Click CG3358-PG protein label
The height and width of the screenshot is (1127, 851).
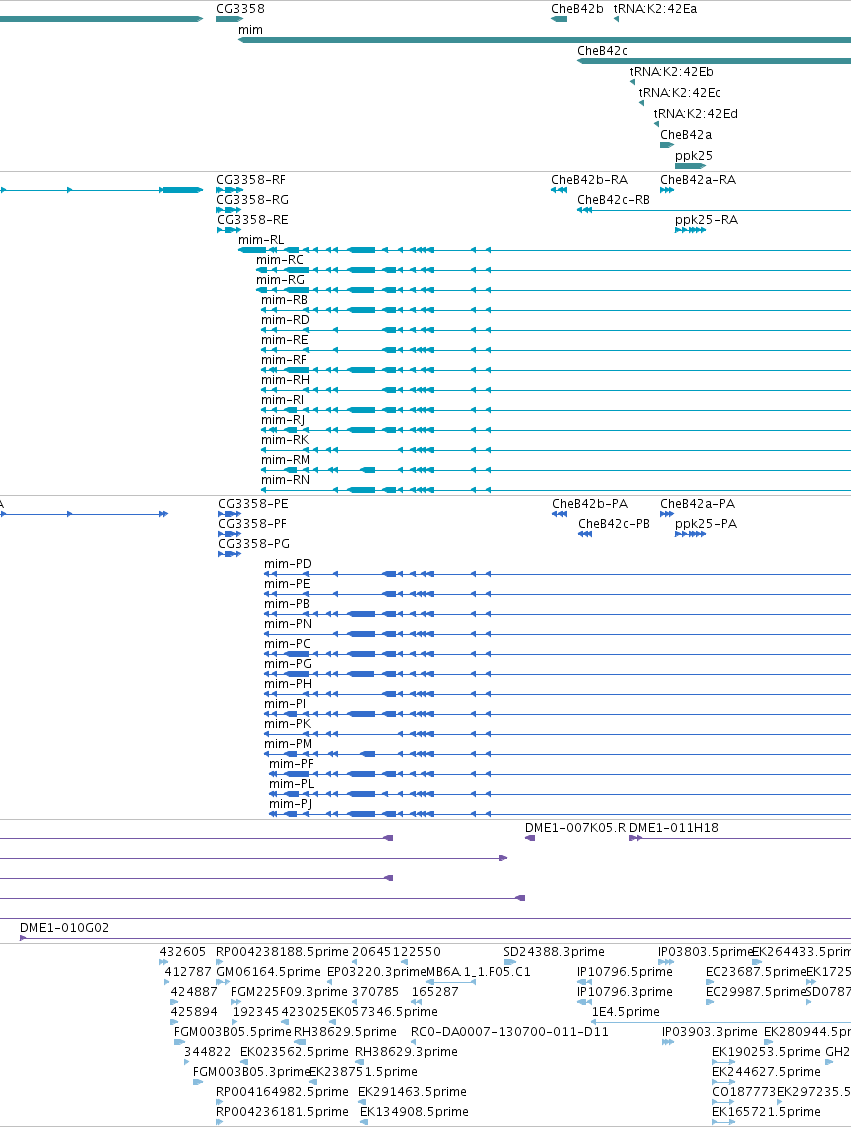pos(254,544)
